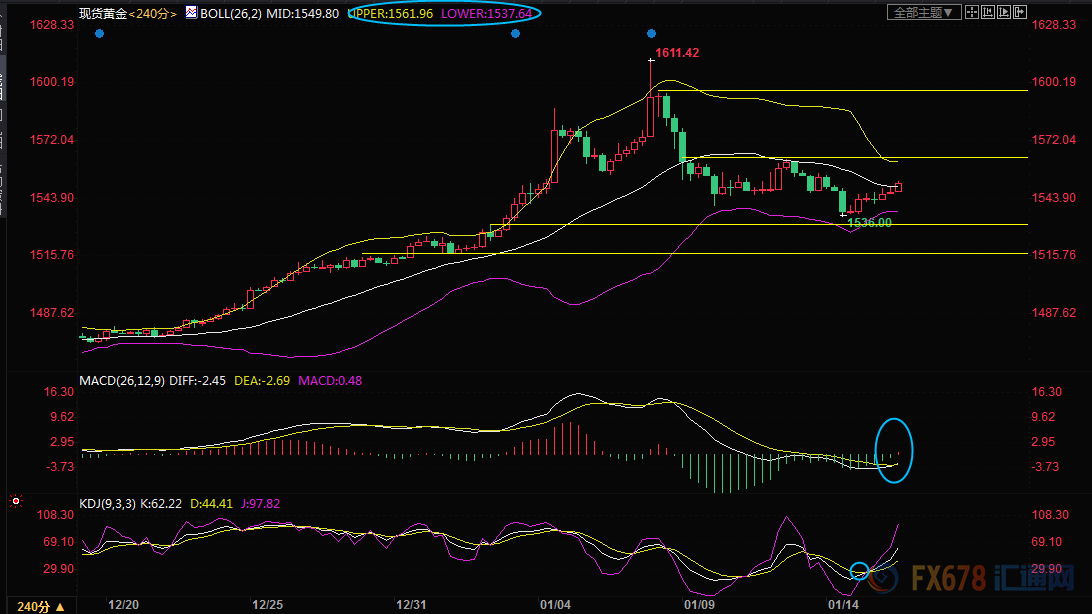This screenshot has height=614, width=1092.
Task: Click the leftmost blue event dot marker
Action: click(x=99, y=34)
